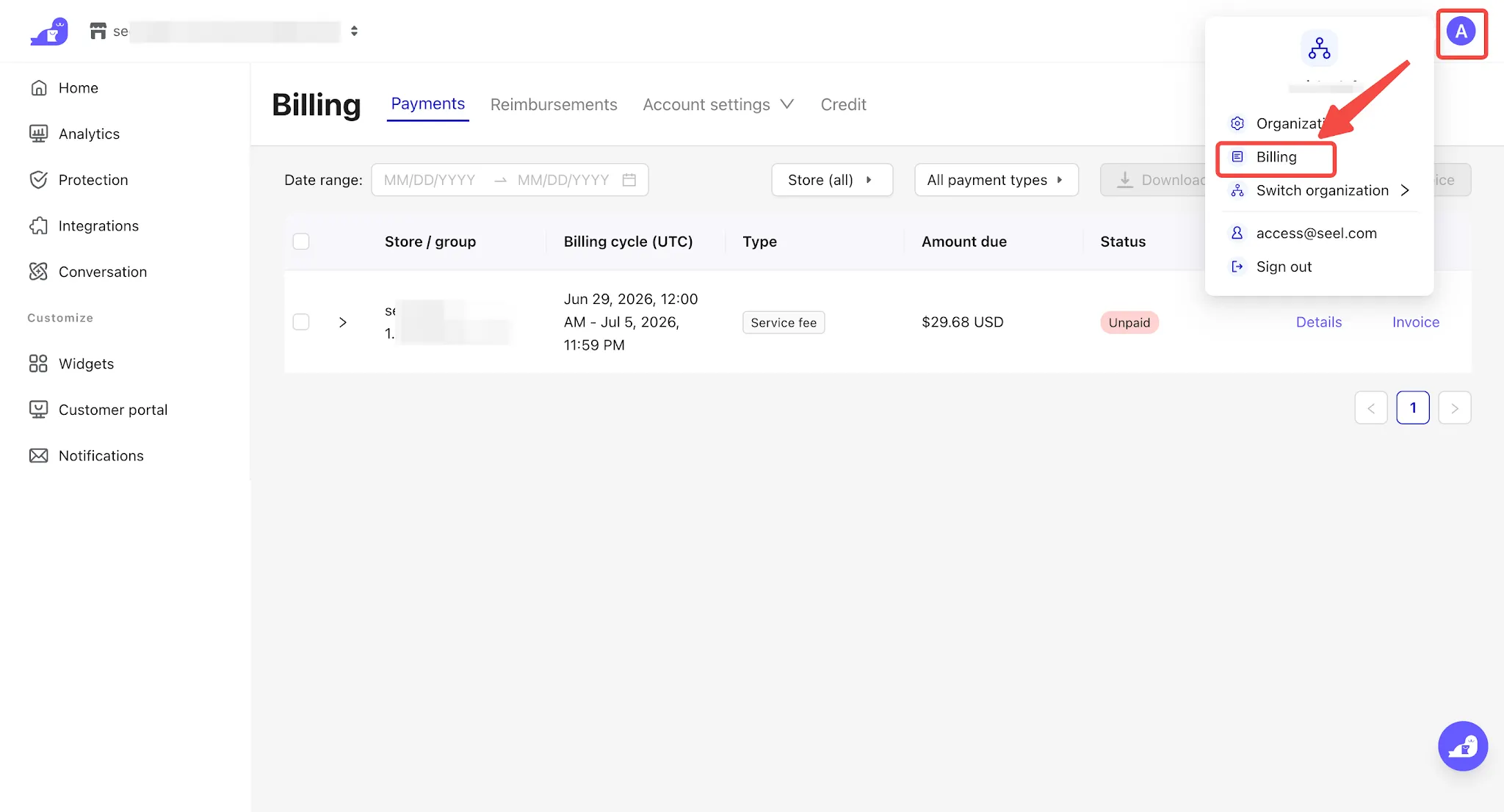Click the Integrations puzzle icon
This screenshot has width=1504, height=812.
(39, 226)
